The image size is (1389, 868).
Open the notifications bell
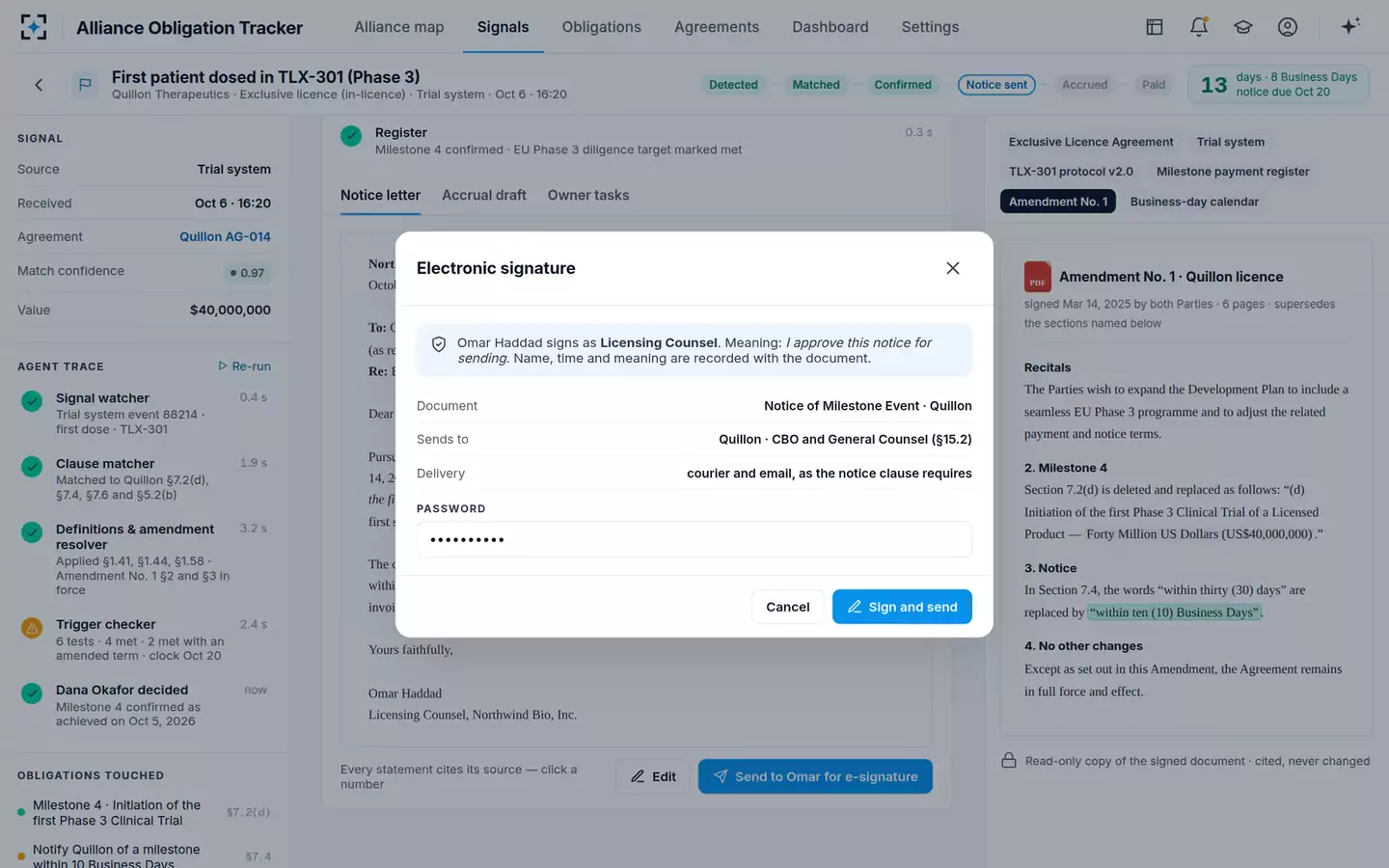[1199, 27]
